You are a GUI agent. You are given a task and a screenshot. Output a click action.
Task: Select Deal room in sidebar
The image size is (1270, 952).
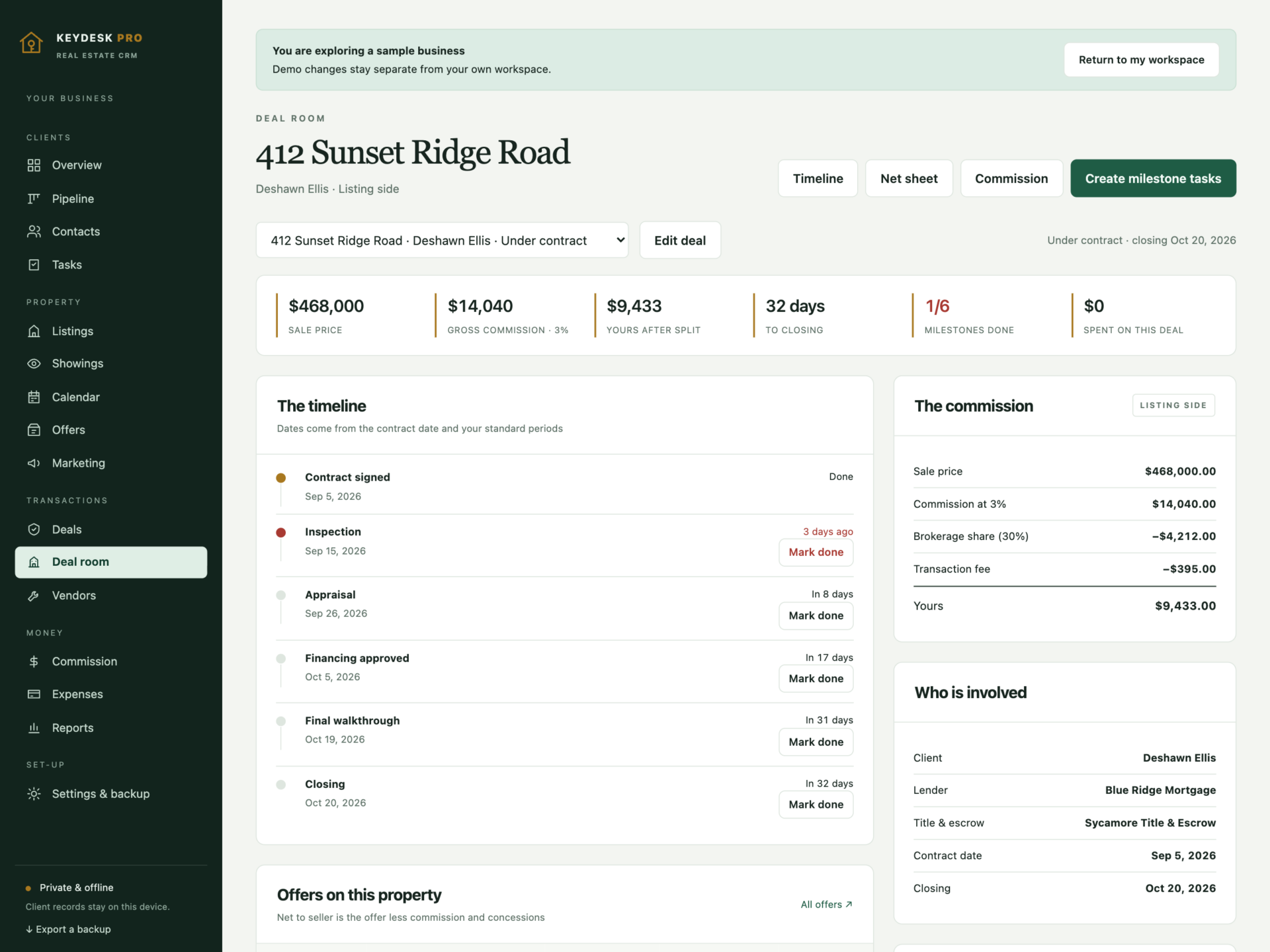[111, 562]
